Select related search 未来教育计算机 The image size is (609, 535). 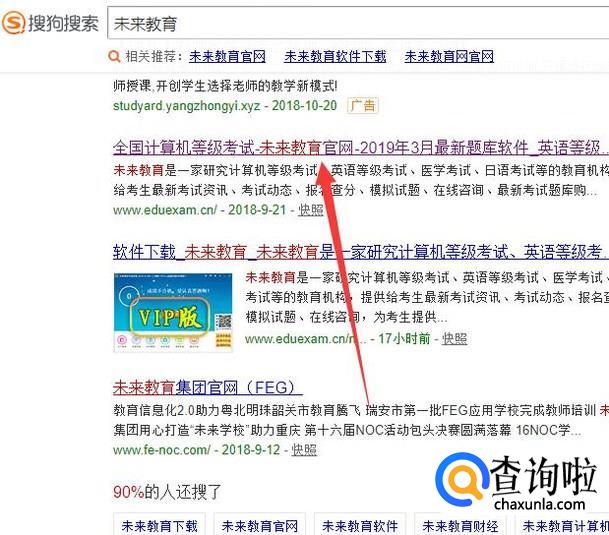point(562,526)
